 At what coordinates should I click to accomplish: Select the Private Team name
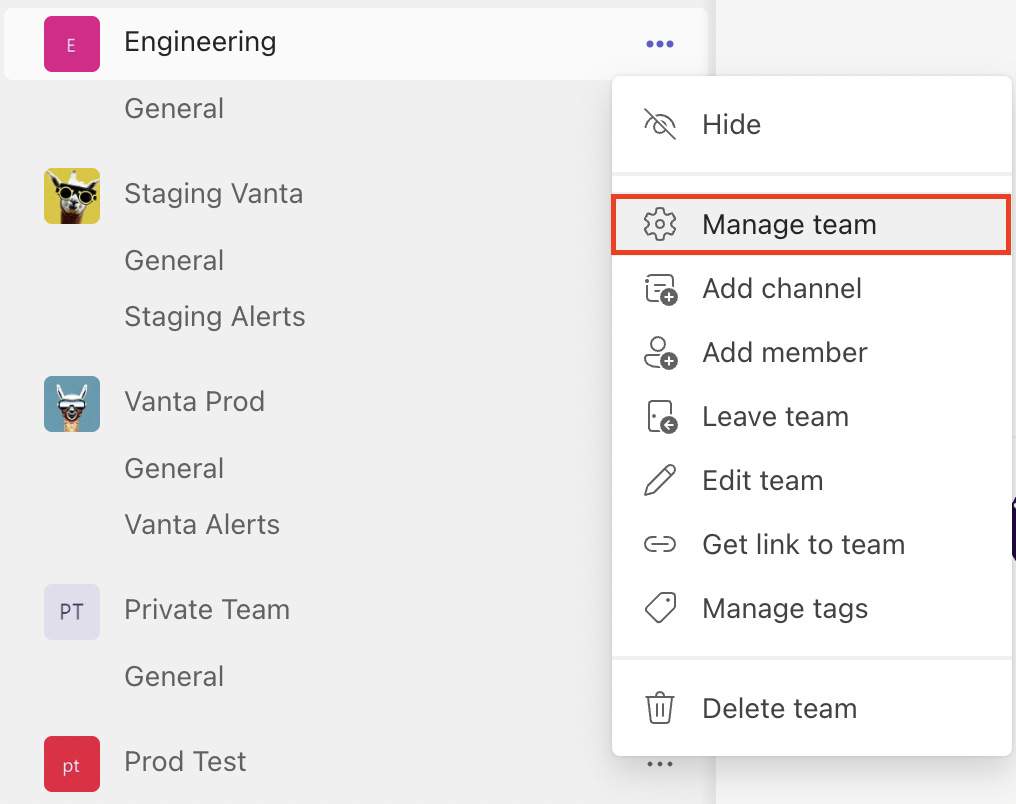207,610
